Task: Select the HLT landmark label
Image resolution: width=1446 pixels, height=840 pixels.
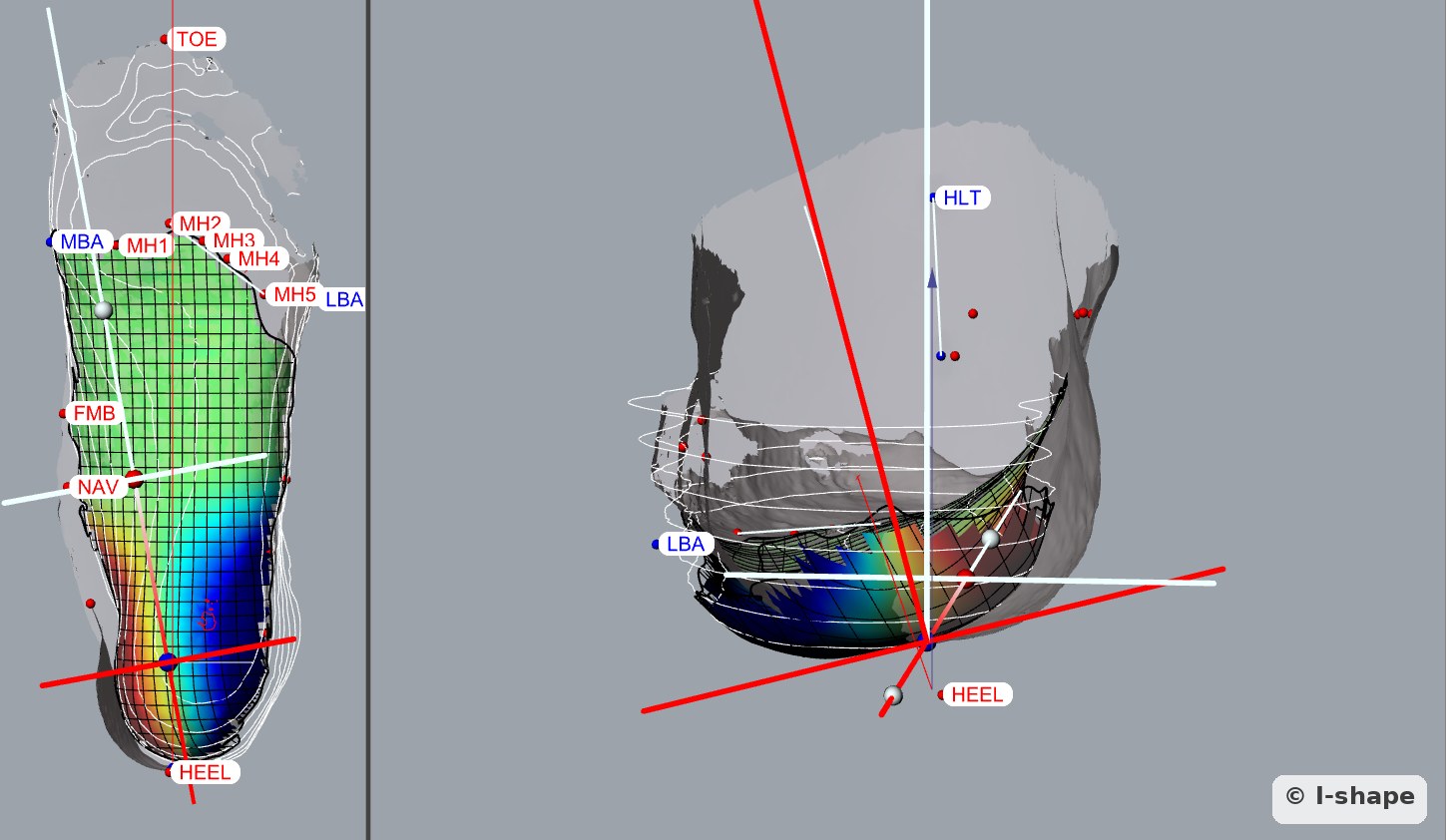Action: click(962, 198)
